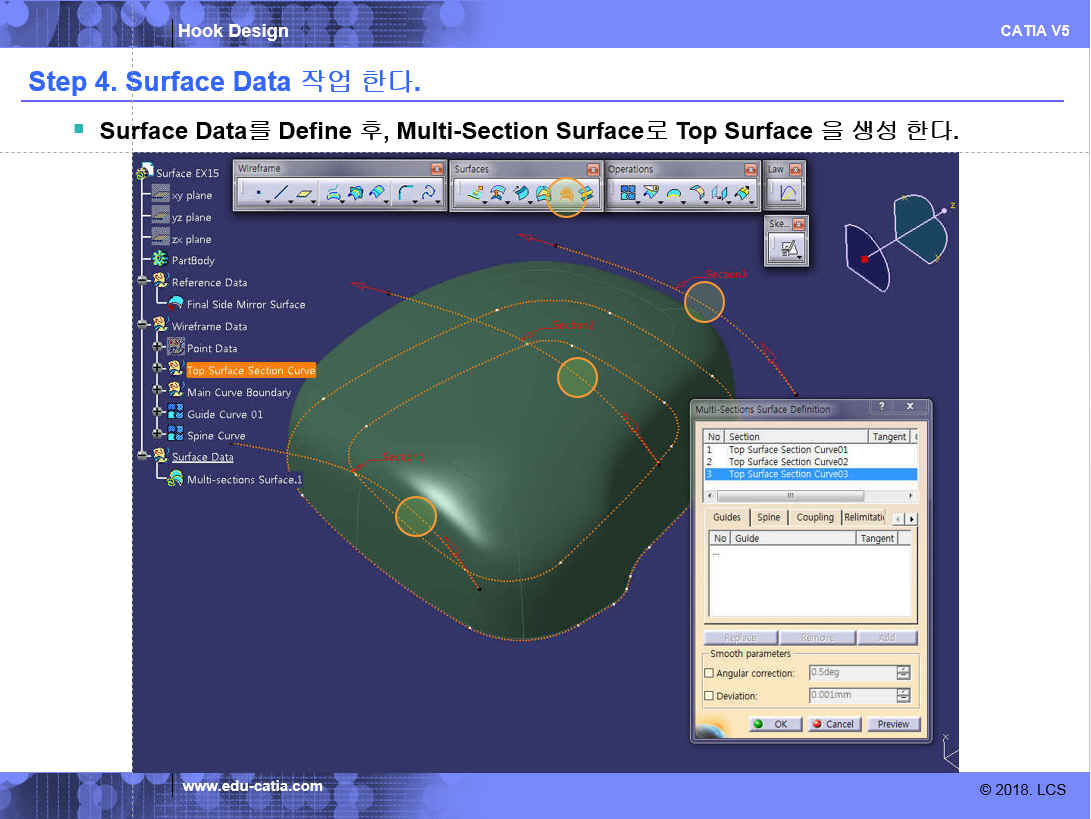The image size is (1091, 819).
Task: Enable the Angular correction checkbox
Action: pyautogui.click(x=709, y=674)
